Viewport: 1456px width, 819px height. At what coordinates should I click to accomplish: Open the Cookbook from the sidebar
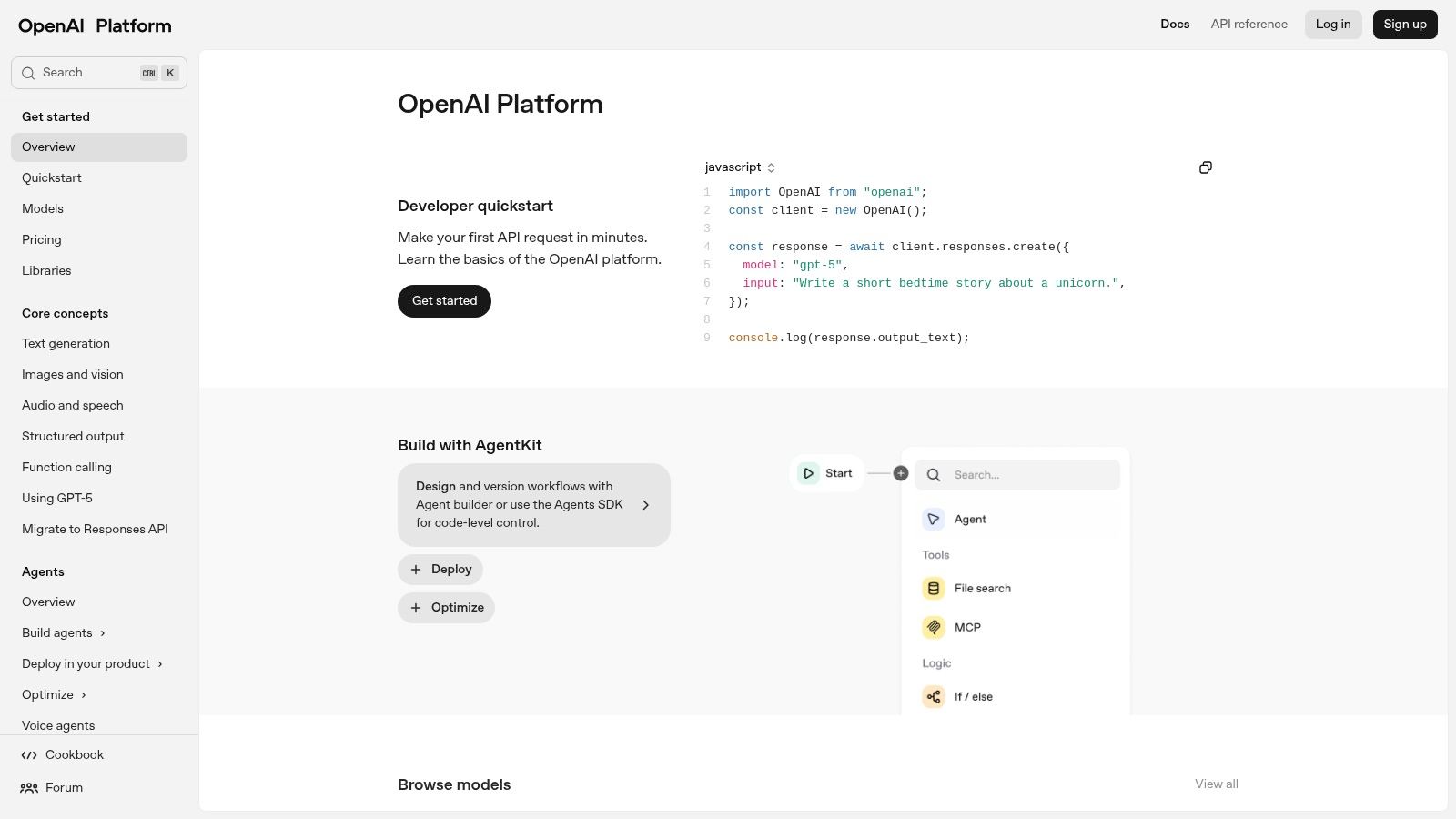(x=75, y=754)
